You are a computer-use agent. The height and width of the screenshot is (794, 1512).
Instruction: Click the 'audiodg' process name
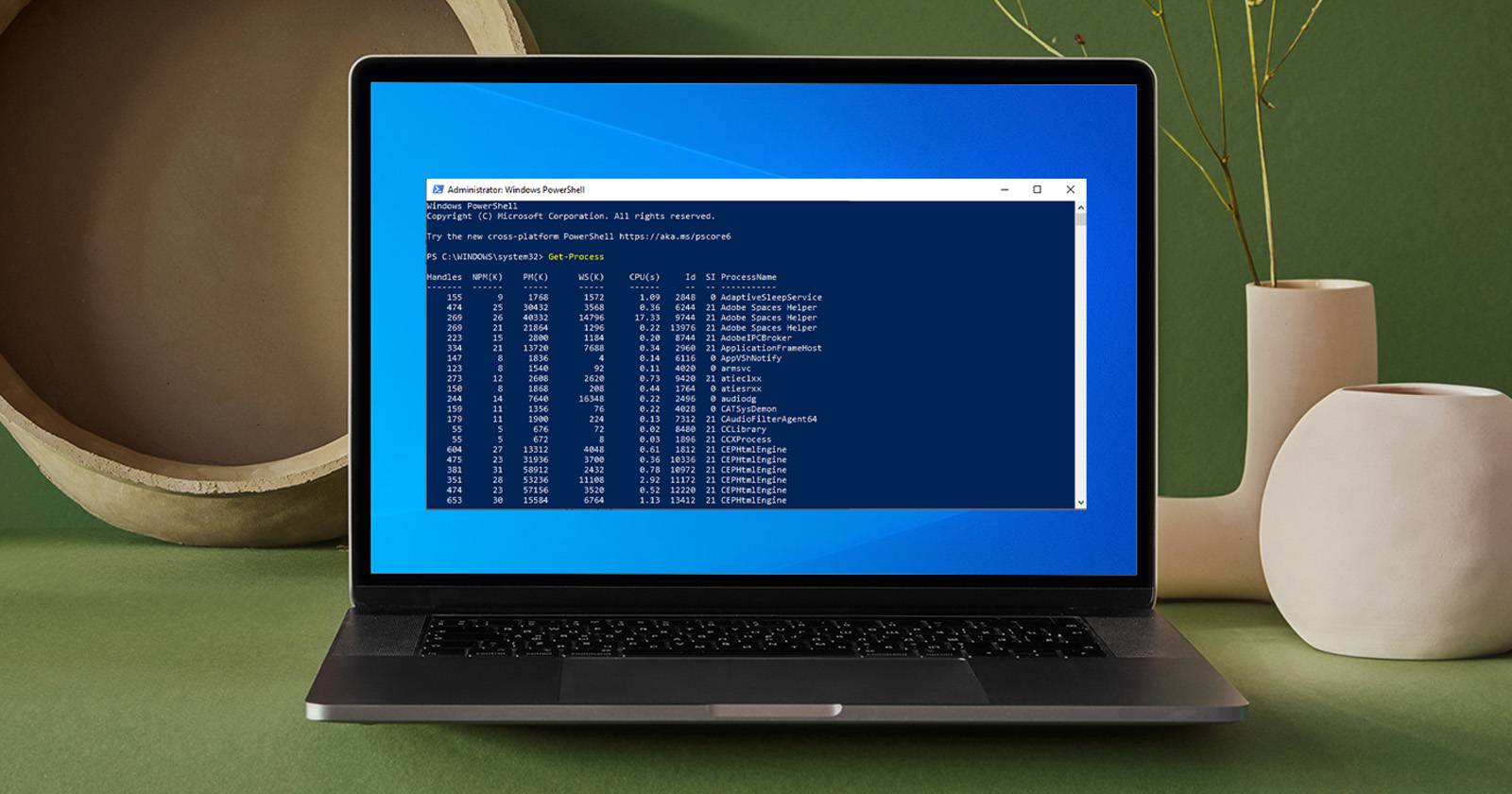(x=739, y=399)
